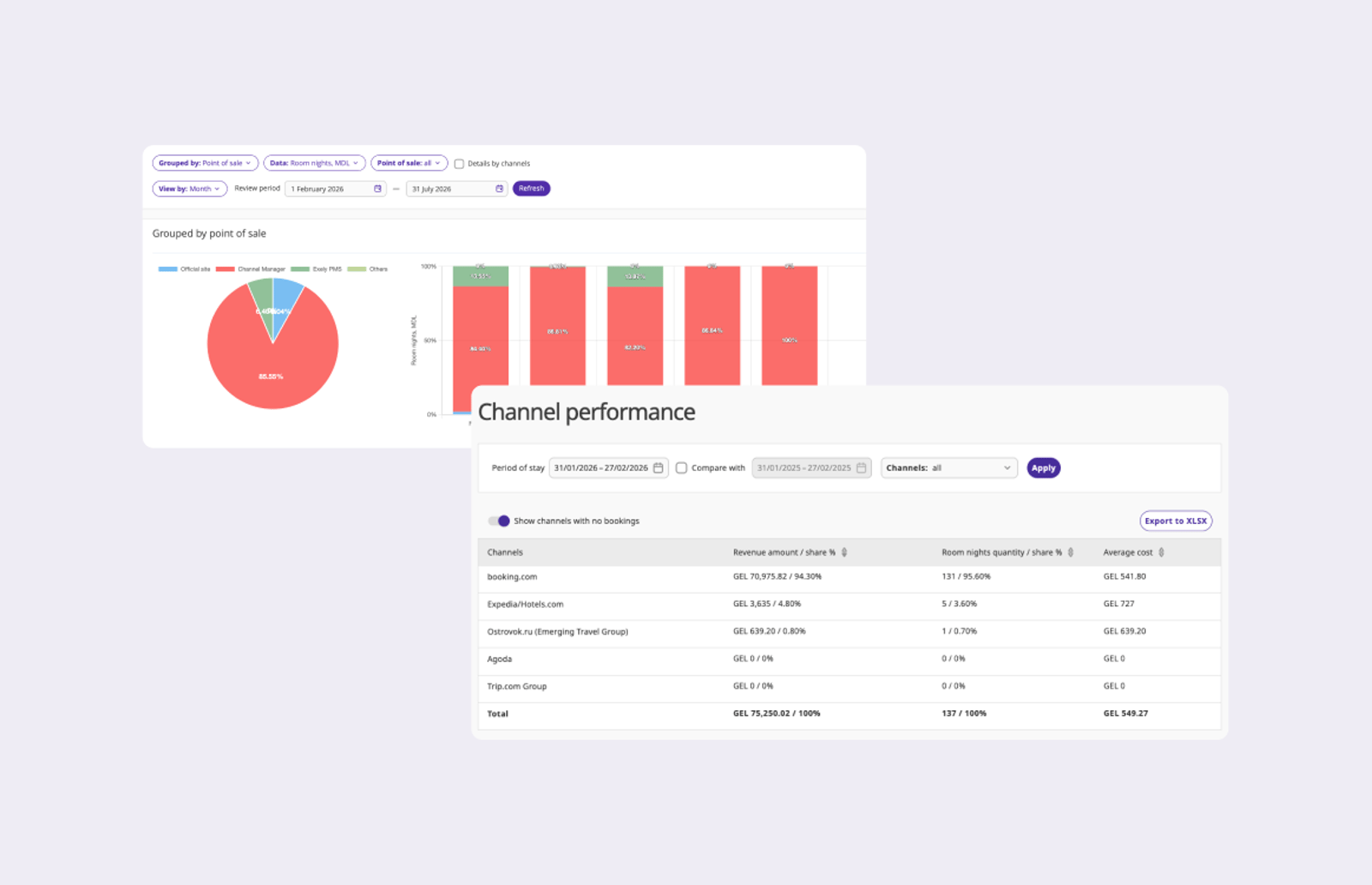Viewport: 1372px width, 885px height.
Task: Click the '137 / 100%' total room nights cell
Action: coord(964,713)
